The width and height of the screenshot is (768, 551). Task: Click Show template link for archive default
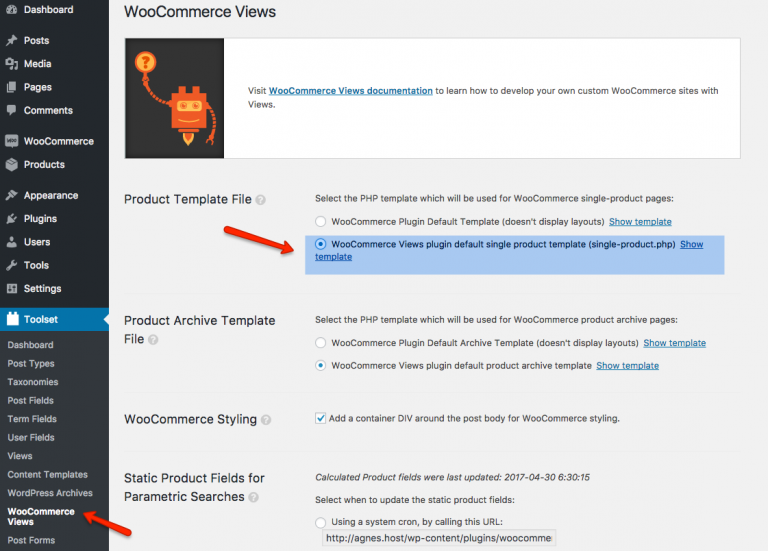pos(674,343)
